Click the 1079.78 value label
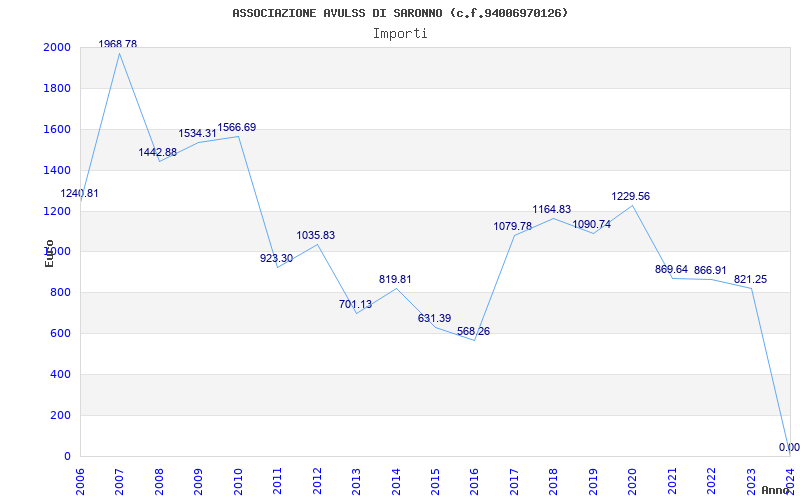 coord(513,226)
